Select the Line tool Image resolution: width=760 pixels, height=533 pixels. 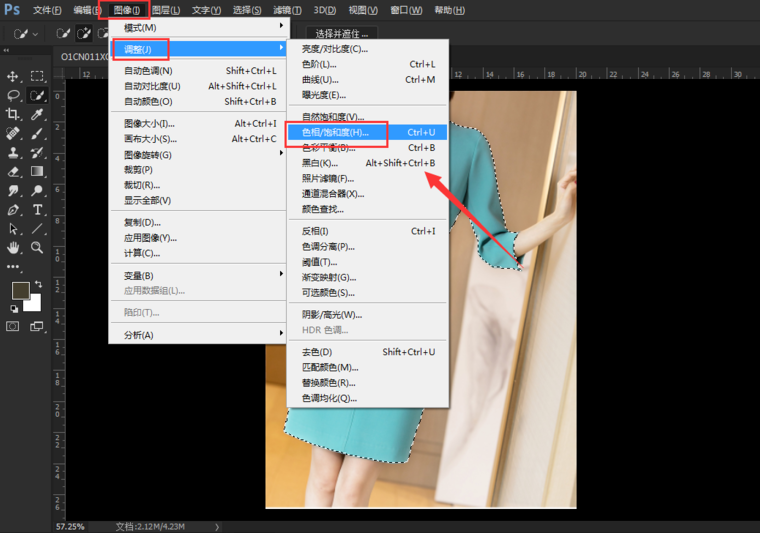(37, 229)
